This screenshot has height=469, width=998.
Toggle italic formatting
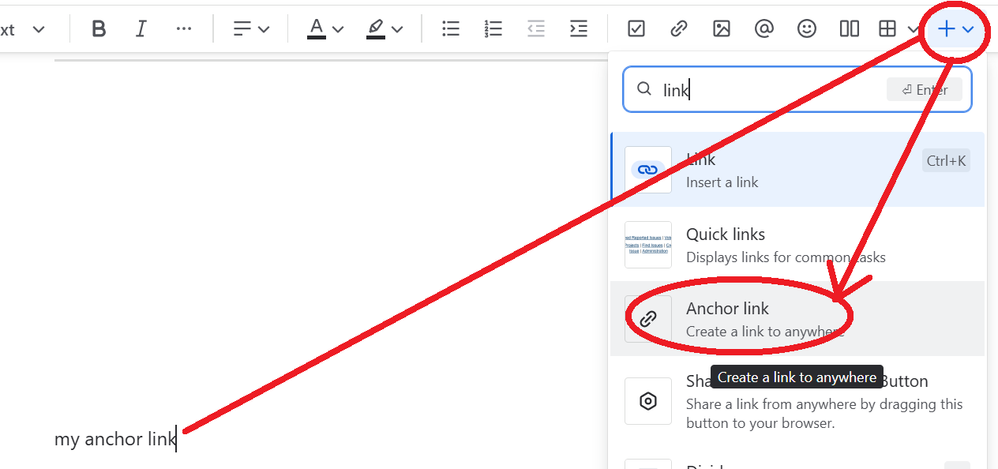[x=141, y=29]
